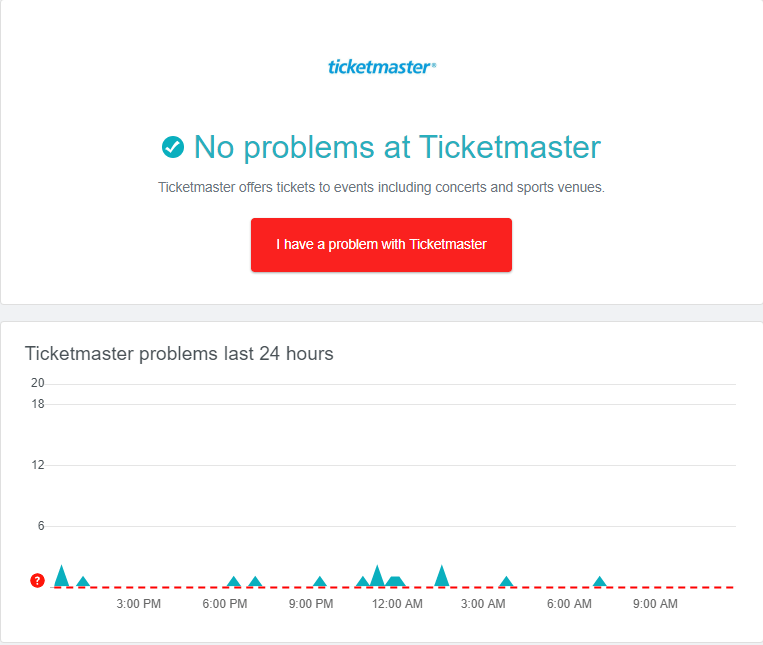Viewport: 763px width, 645px height.
Task: Click the 3:00 PM time axis label
Action: coord(139,604)
